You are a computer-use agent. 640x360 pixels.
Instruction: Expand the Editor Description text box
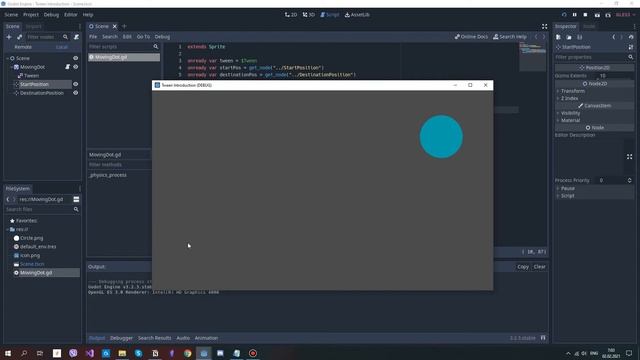point(629,157)
